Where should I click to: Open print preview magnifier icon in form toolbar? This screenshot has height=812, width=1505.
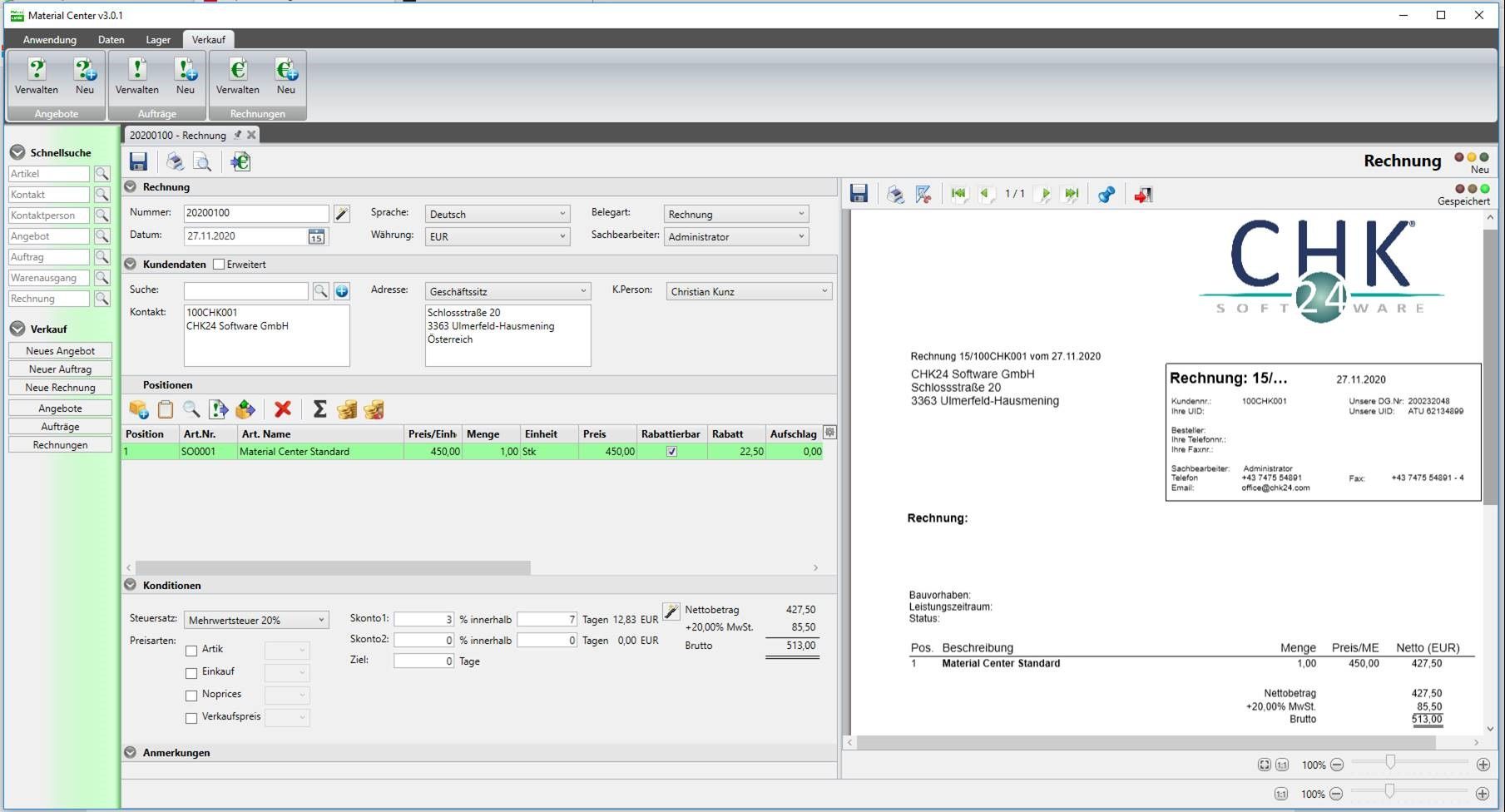click(201, 161)
